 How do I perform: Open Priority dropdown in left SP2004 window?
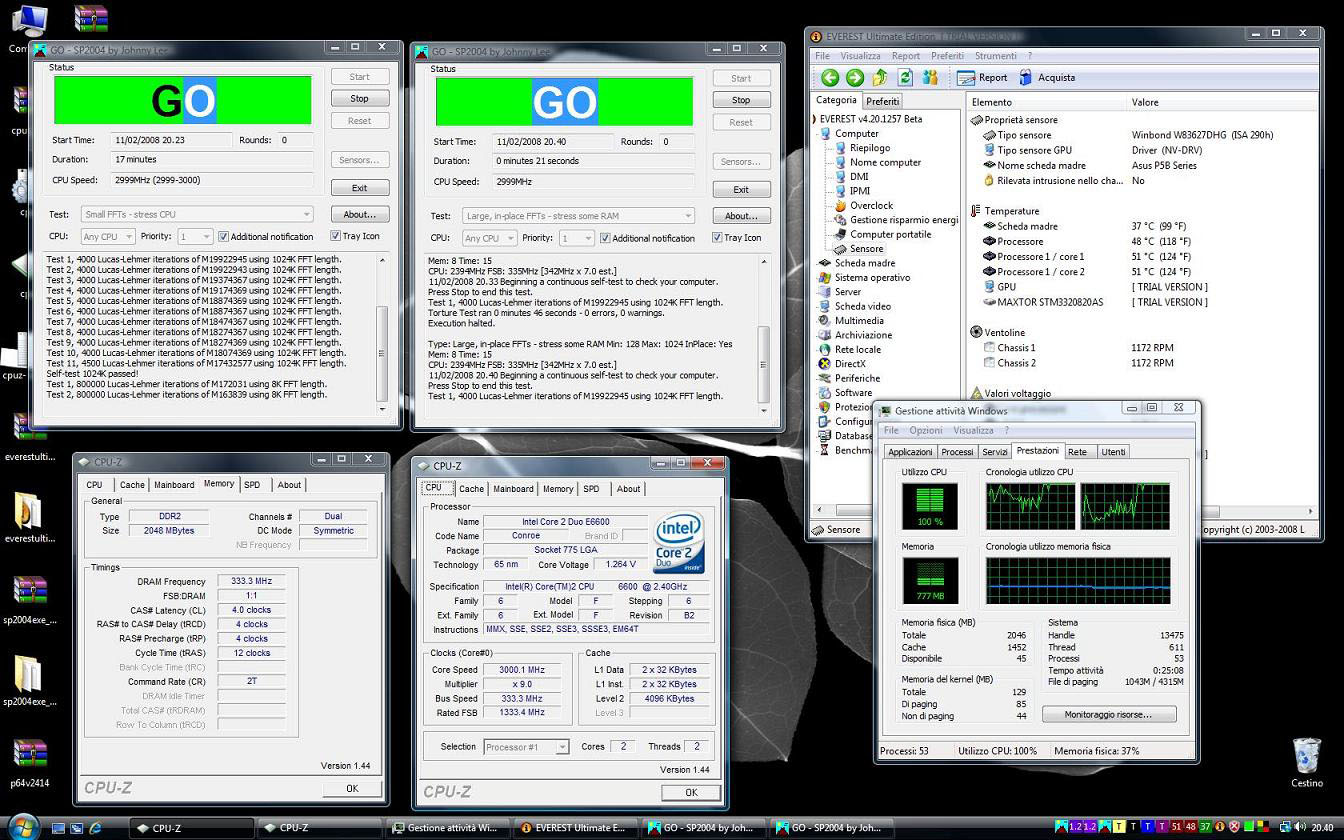pyautogui.click(x=195, y=237)
